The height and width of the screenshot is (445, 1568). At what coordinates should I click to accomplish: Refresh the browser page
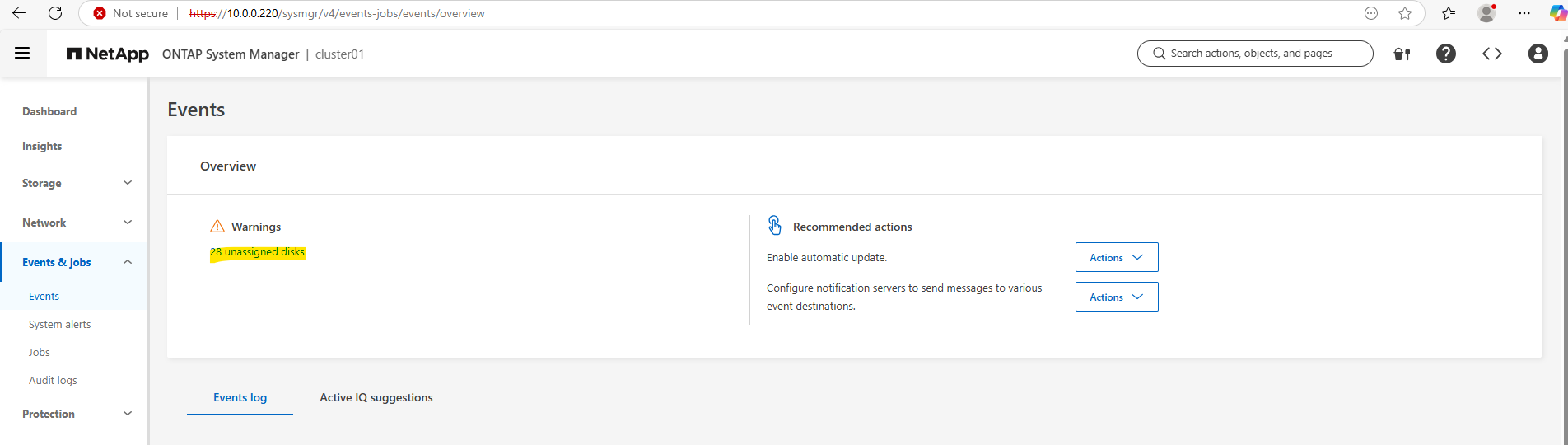55,13
